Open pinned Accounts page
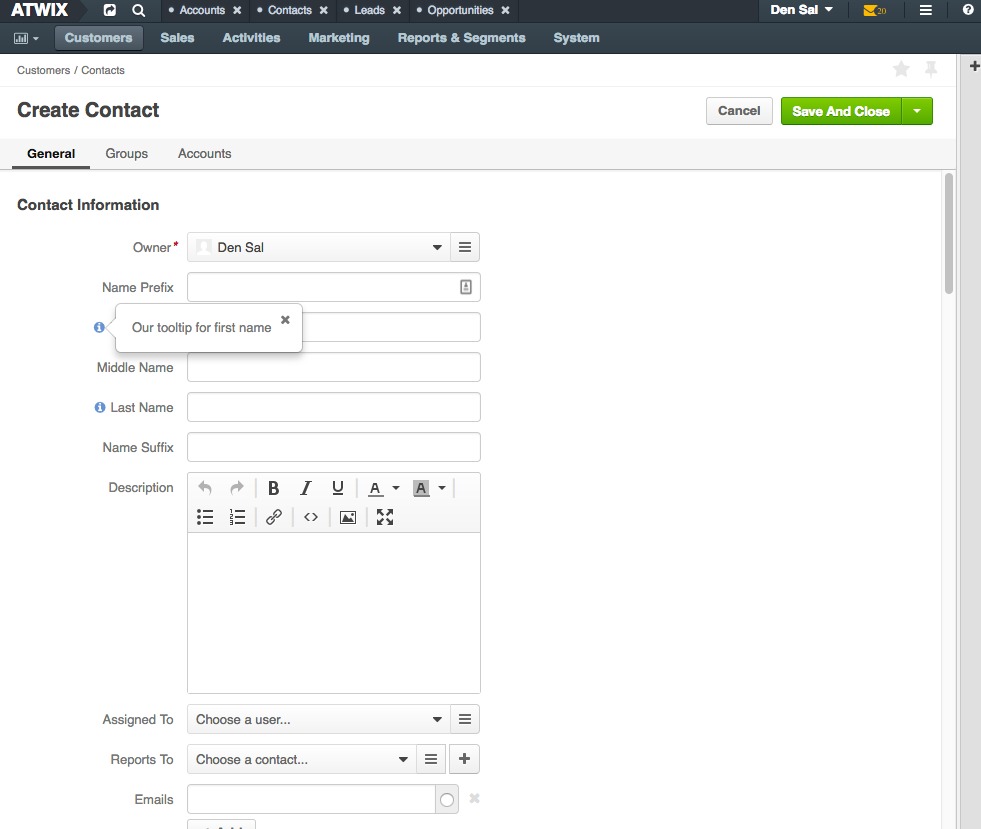The height and width of the screenshot is (829, 981). [x=202, y=10]
